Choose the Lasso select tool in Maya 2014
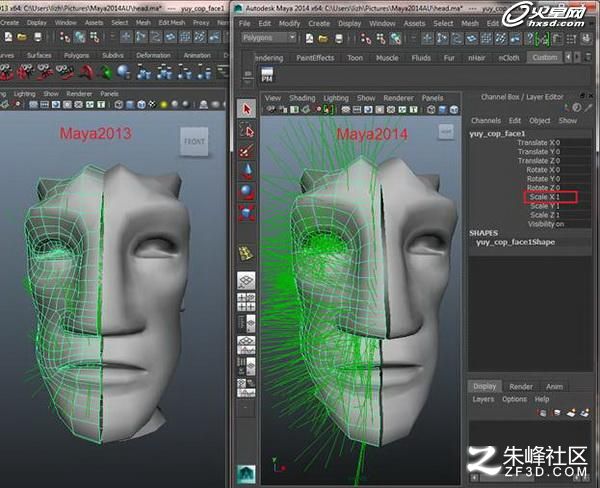Screen dimensions: 600x488 [x=246, y=130]
